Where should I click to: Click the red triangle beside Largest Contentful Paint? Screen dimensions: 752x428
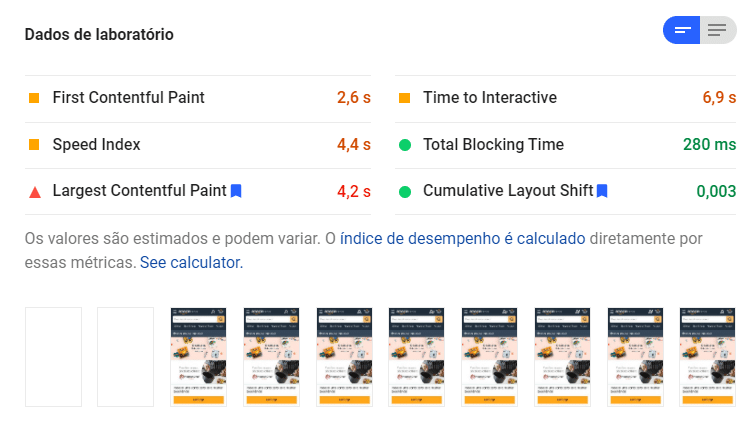pos(34,191)
